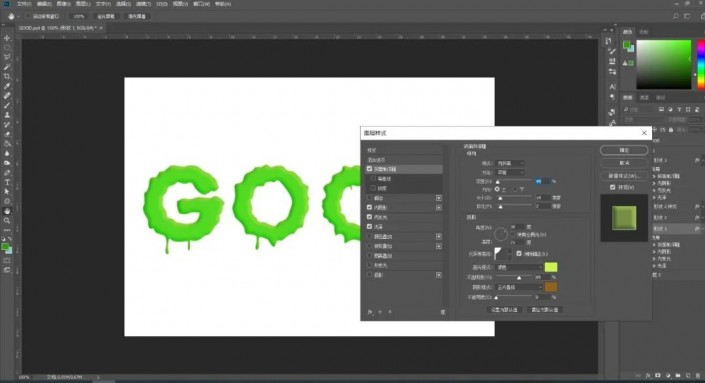This screenshot has width=705, height=383.
Task: Open the Technique (方法) dropdown
Action: [x=509, y=173]
